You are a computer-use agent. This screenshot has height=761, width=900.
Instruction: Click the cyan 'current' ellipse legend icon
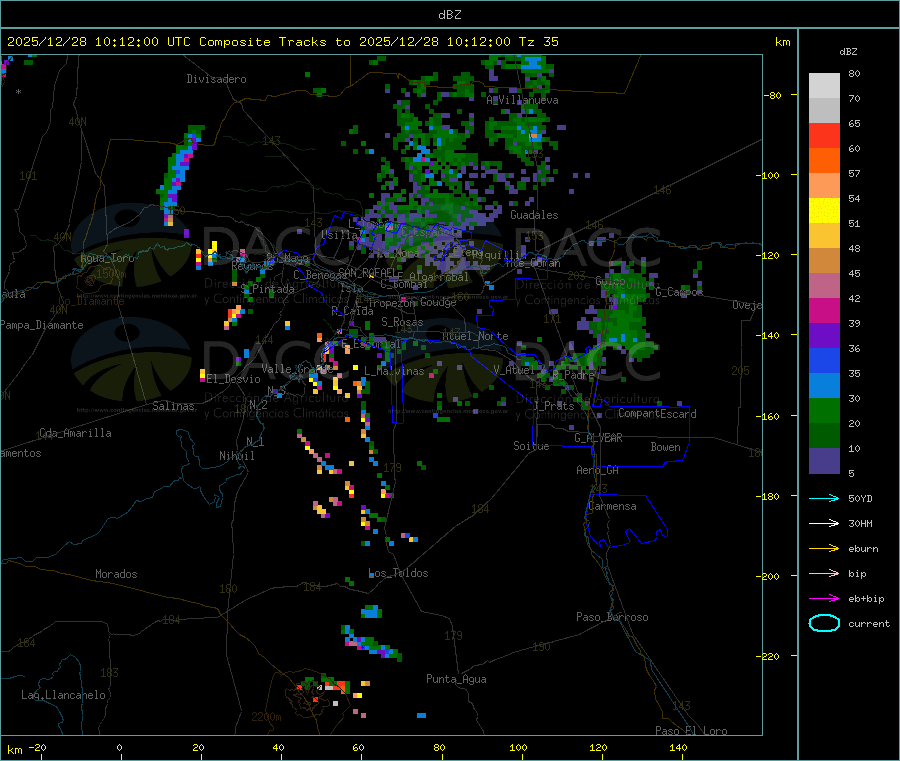(x=824, y=623)
